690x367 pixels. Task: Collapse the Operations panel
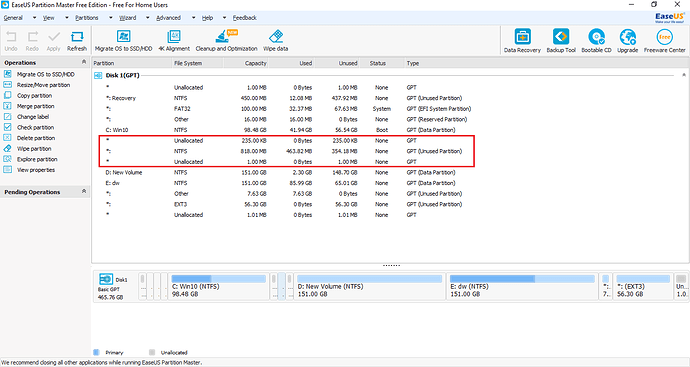coord(84,62)
